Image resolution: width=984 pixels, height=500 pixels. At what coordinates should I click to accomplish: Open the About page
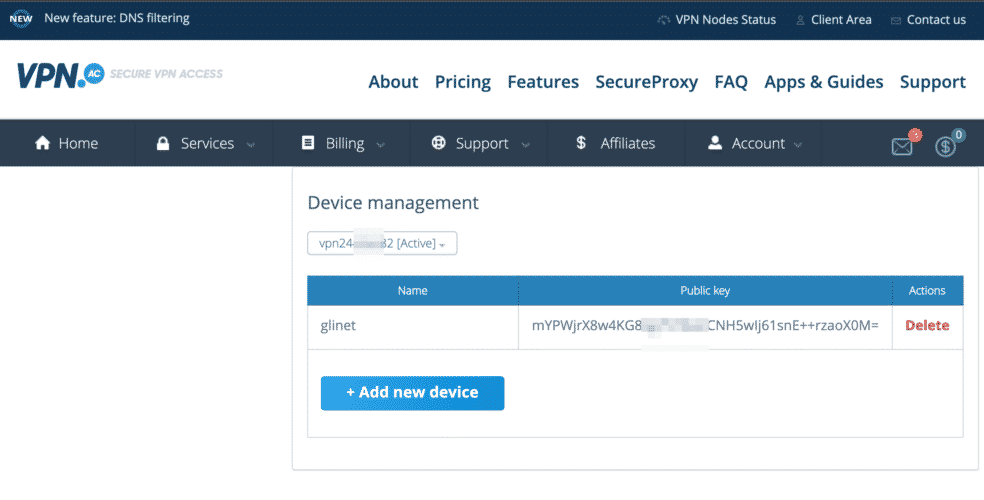393,82
